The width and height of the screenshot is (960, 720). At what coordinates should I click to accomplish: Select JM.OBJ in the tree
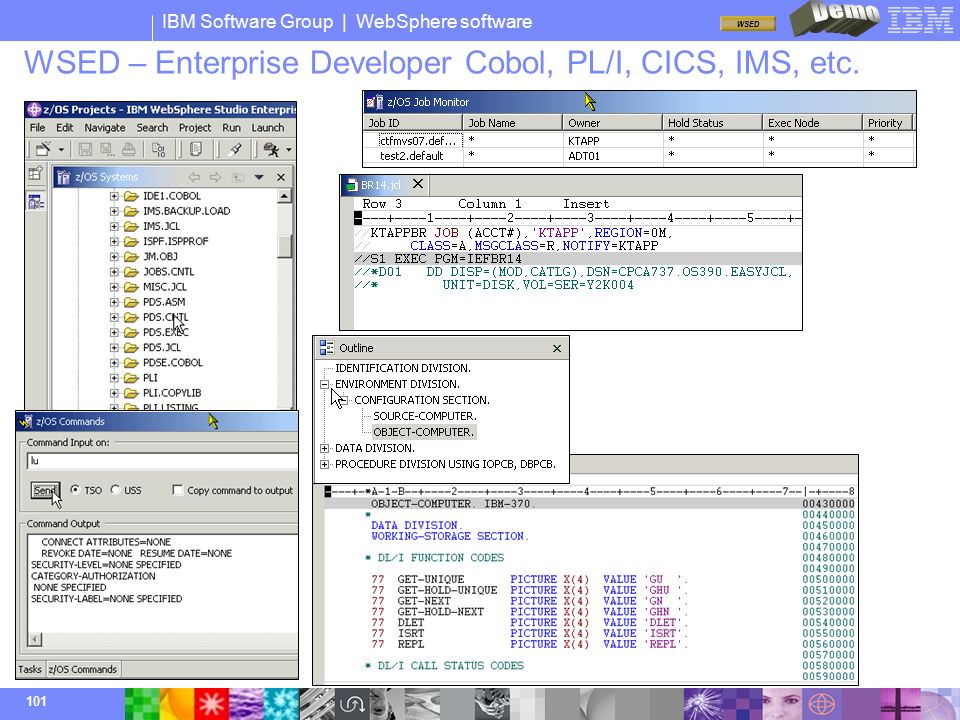pos(160,257)
